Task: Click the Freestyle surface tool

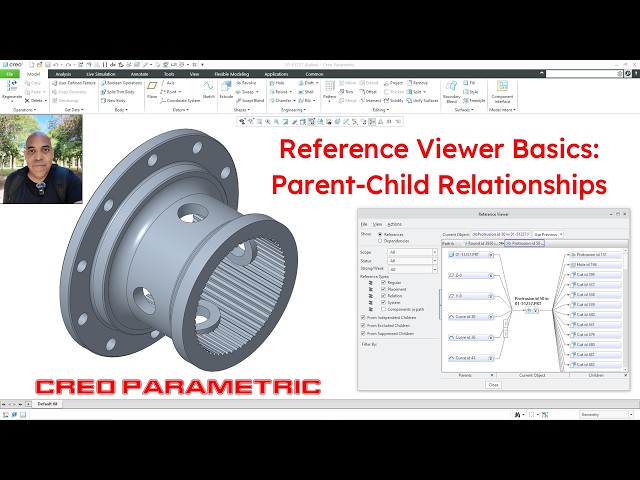Action: point(474,100)
